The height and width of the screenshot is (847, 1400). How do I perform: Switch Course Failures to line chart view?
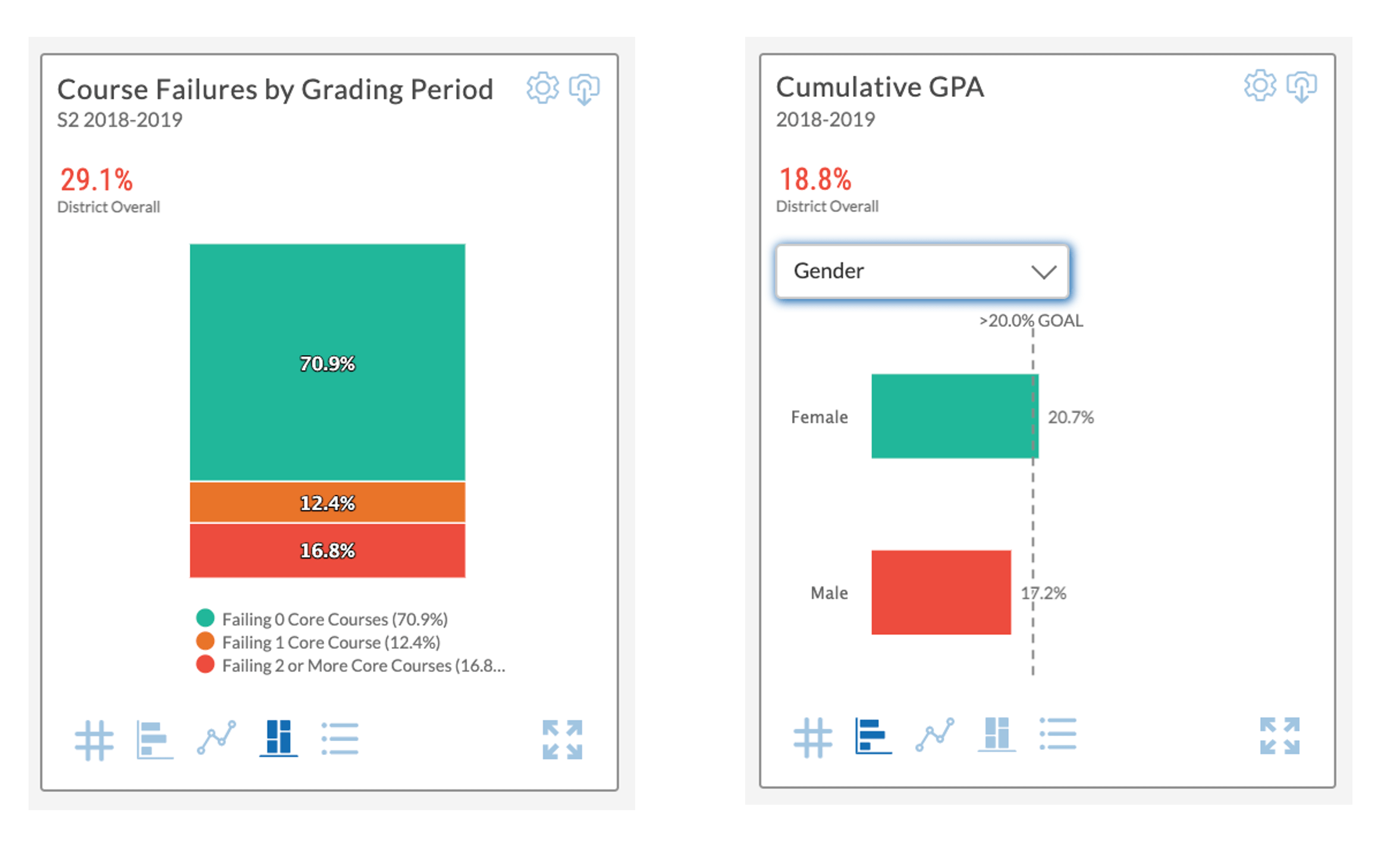click(x=216, y=739)
